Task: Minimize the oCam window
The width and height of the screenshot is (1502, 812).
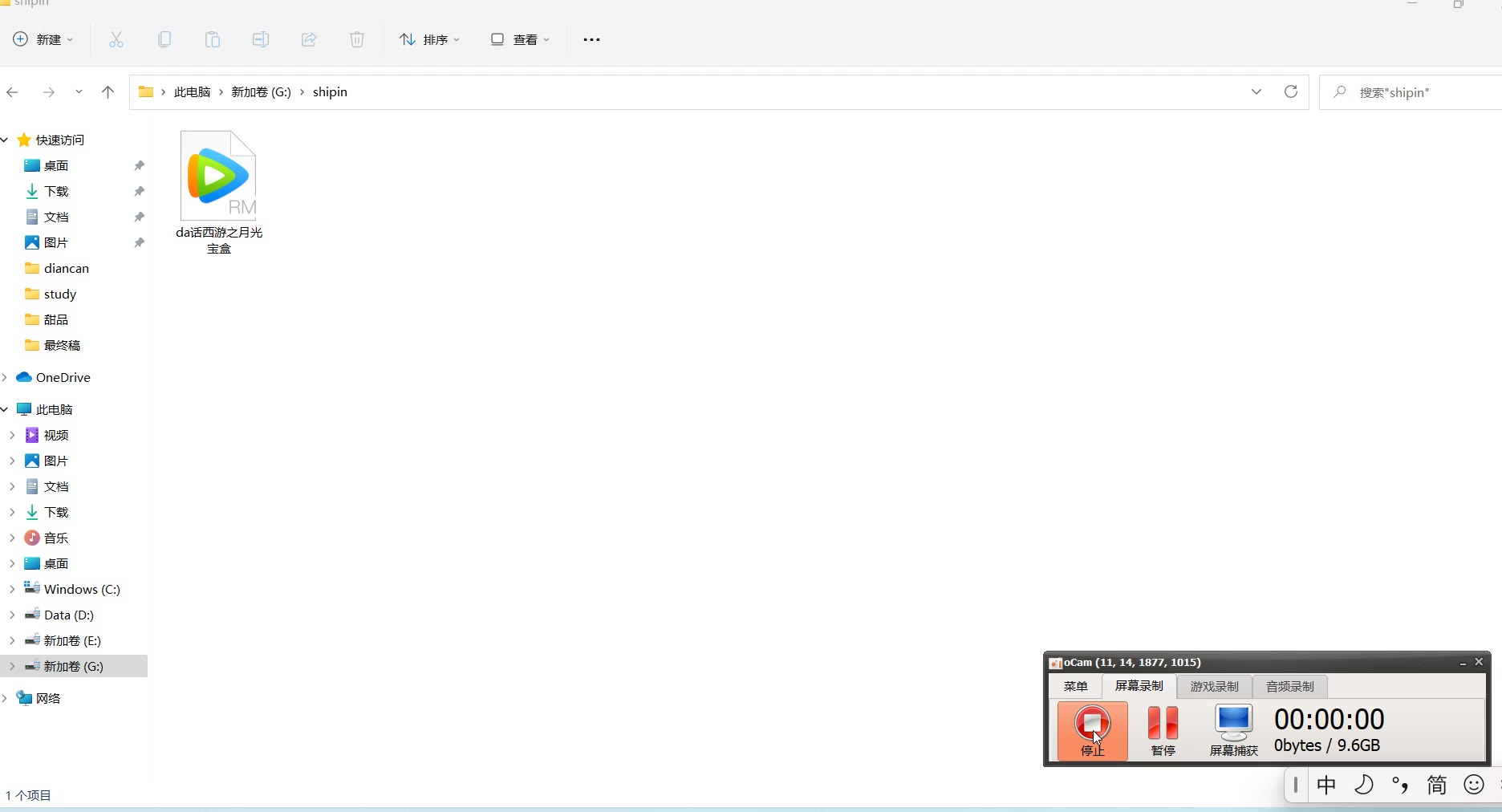Action: tap(1463, 663)
